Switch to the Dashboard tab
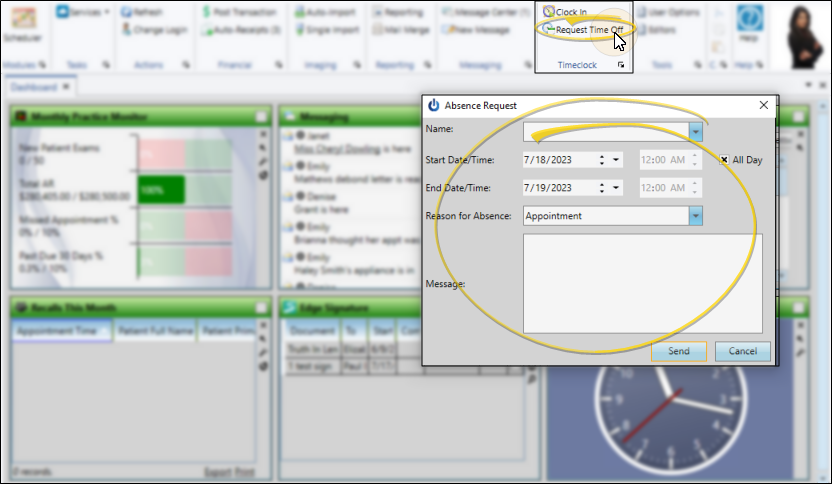832x484 pixels. click(33, 87)
